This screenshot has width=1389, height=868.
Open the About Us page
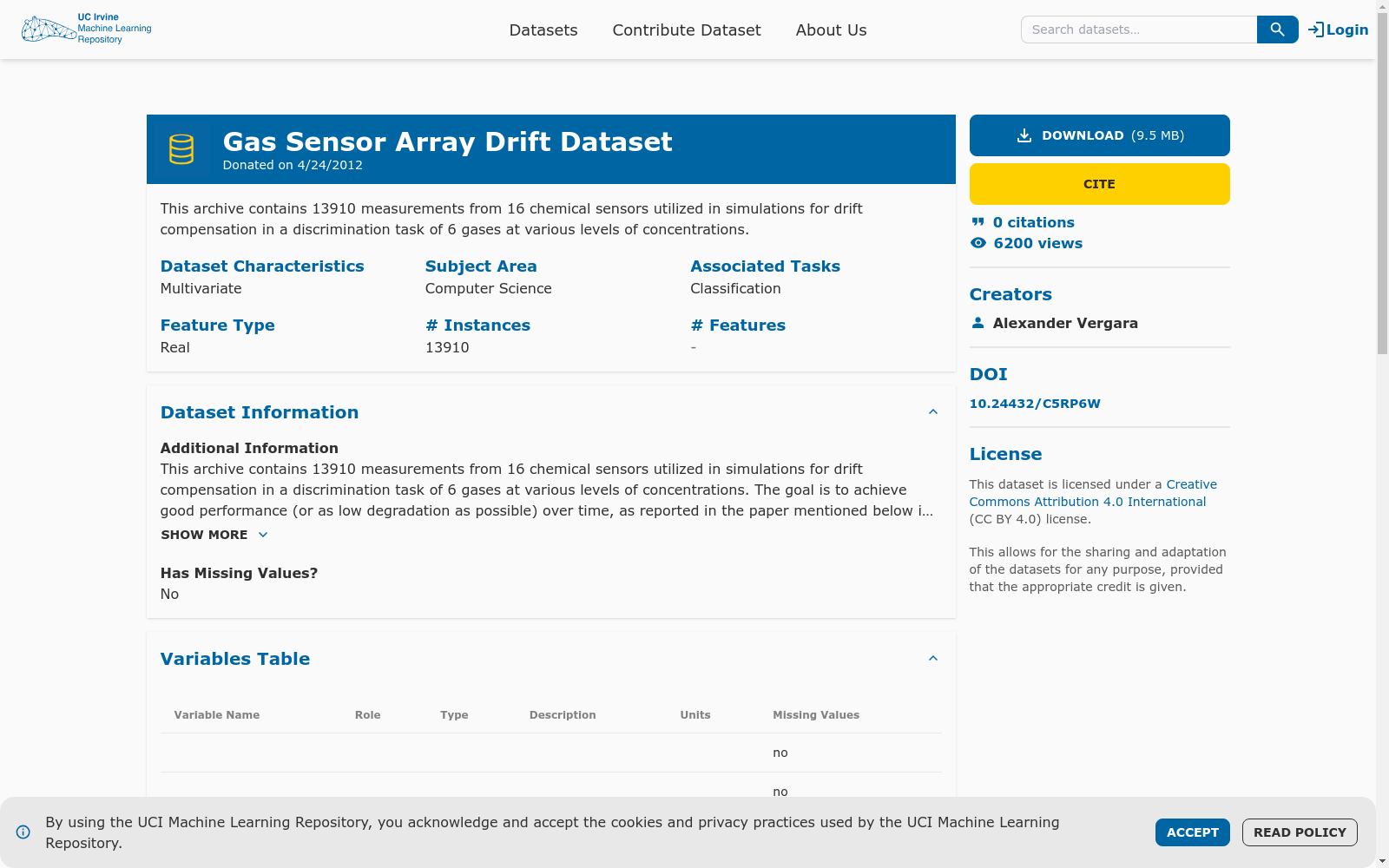tap(830, 30)
